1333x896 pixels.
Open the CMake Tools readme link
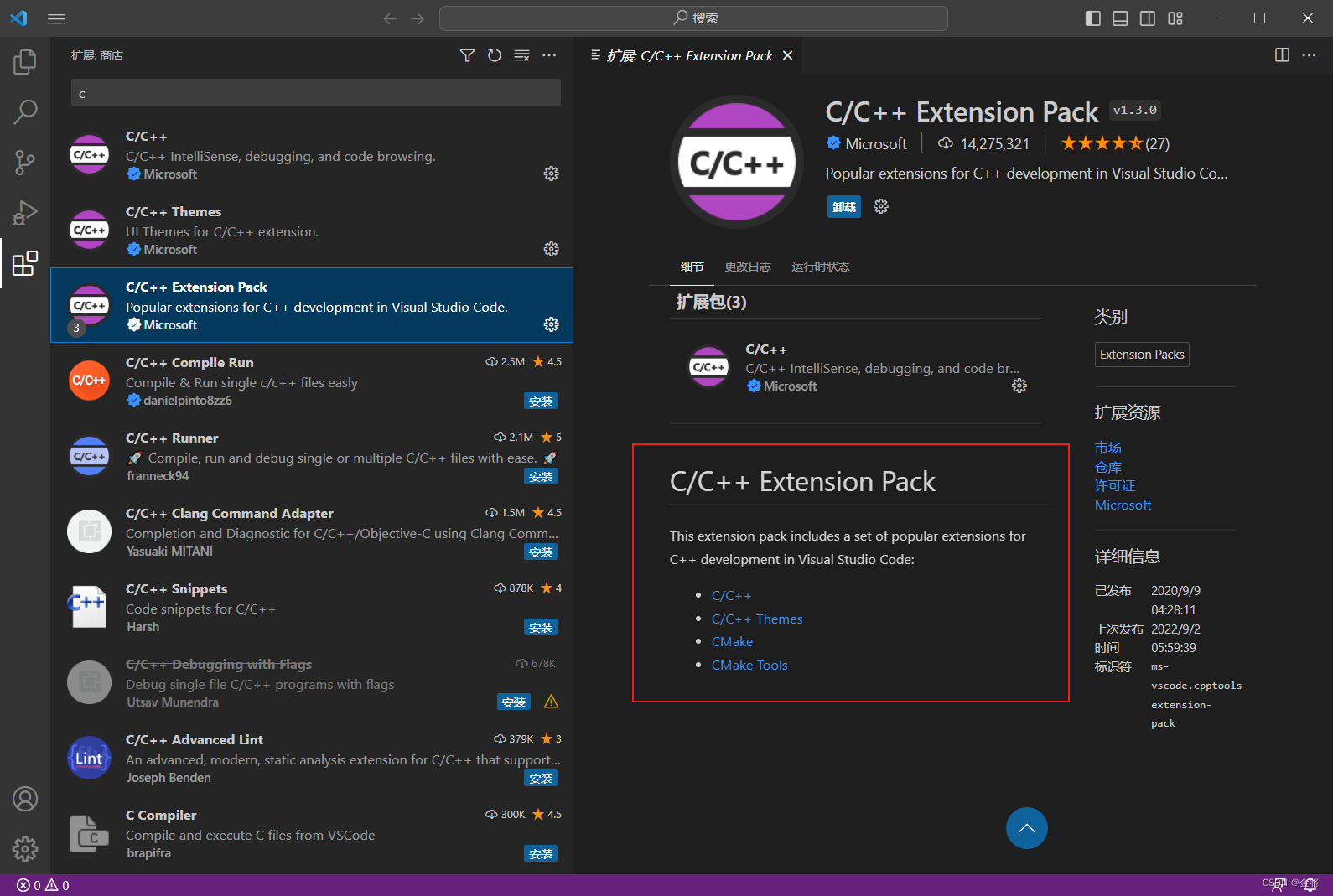pyautogui.click(x=749, y=665)
